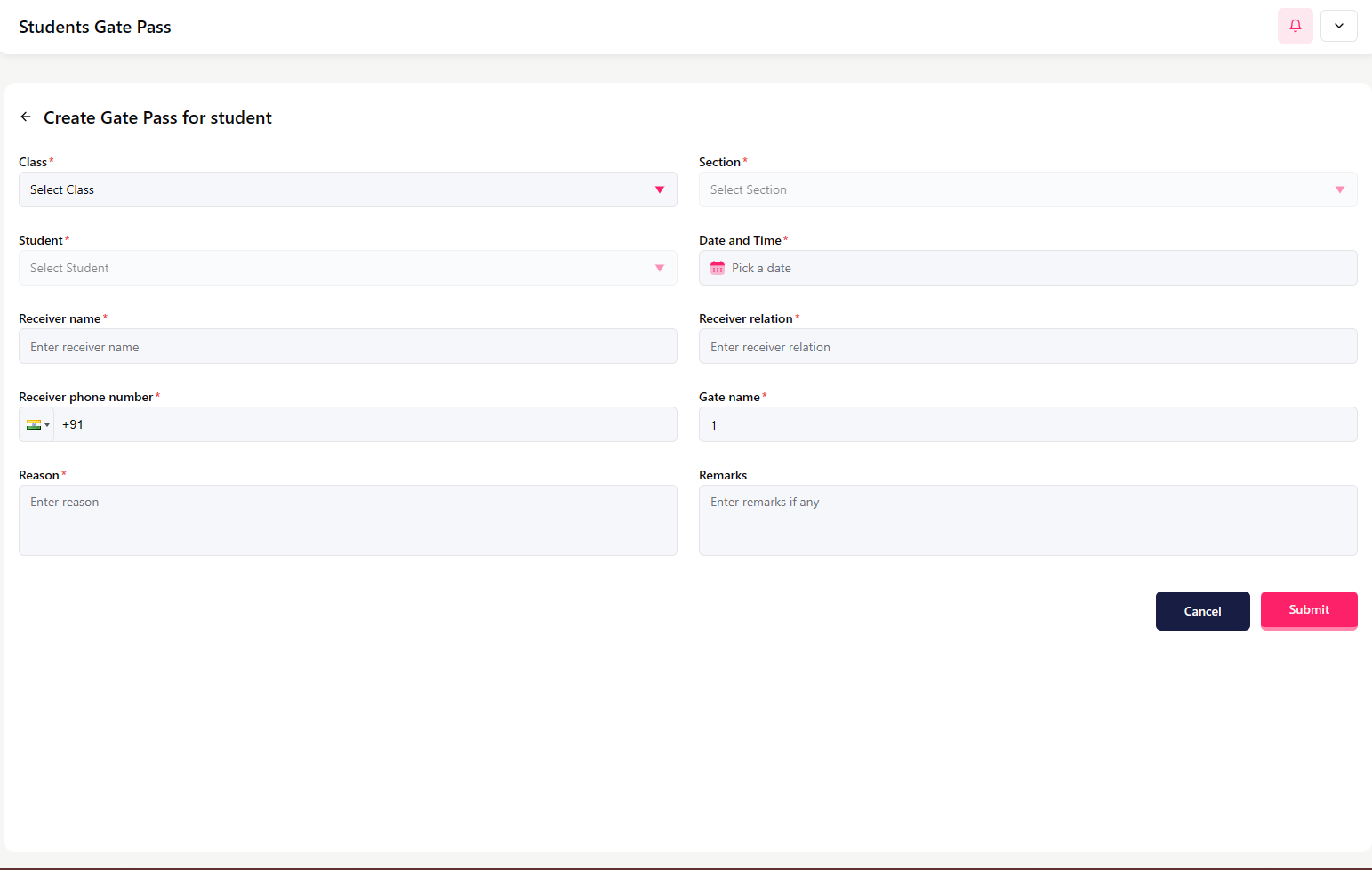This screenshot has width=1372, height=870.
Task: Click the calendar icon in date field
Action: pyautogui.click(x=718, y=268)
